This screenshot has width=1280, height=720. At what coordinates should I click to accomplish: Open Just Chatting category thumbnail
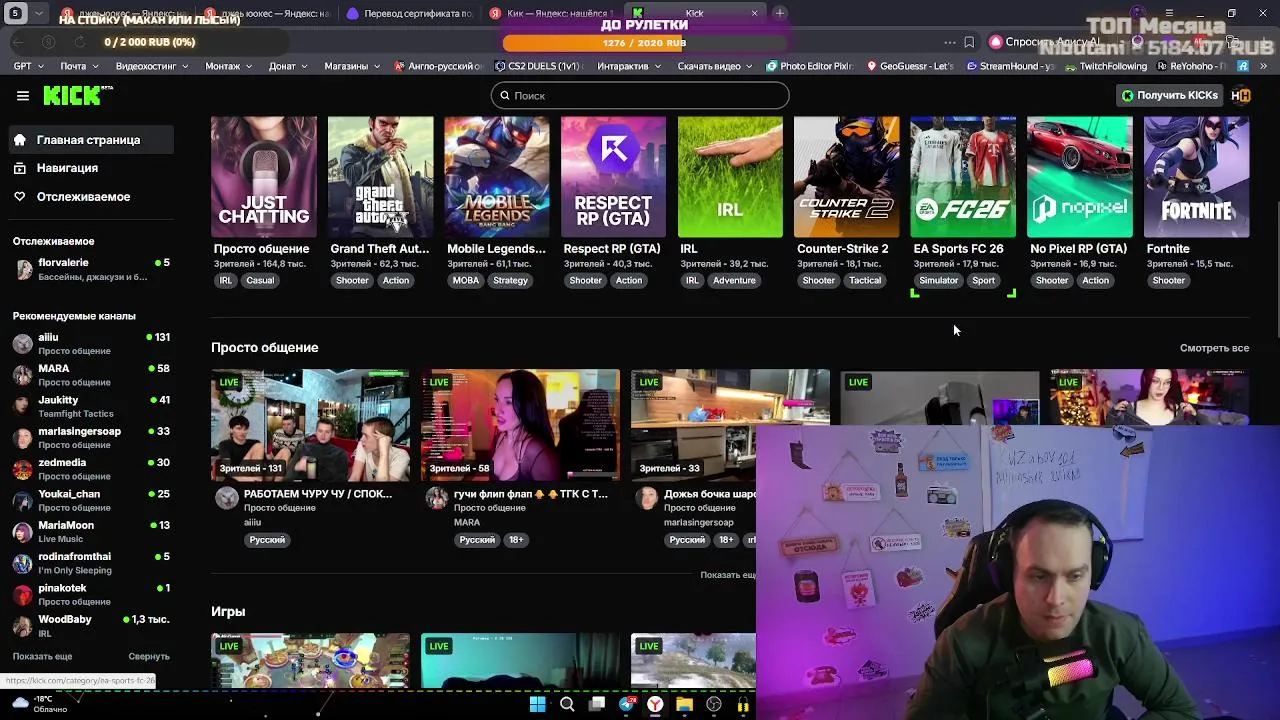tap(264, 177)
